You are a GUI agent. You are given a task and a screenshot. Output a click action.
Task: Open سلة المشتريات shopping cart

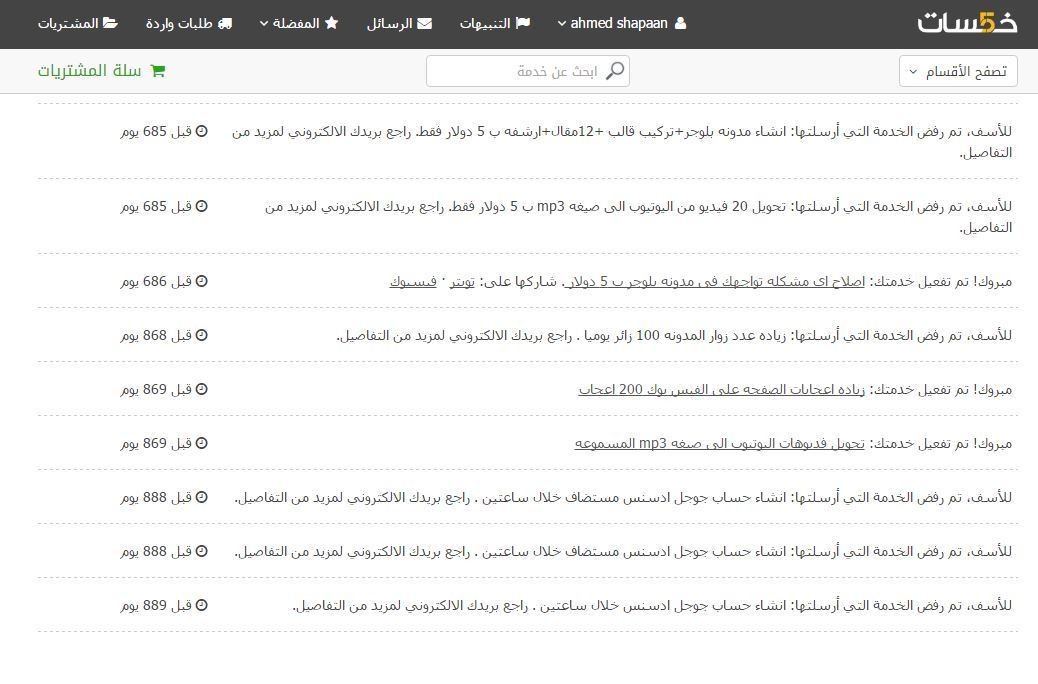[101, 71]
